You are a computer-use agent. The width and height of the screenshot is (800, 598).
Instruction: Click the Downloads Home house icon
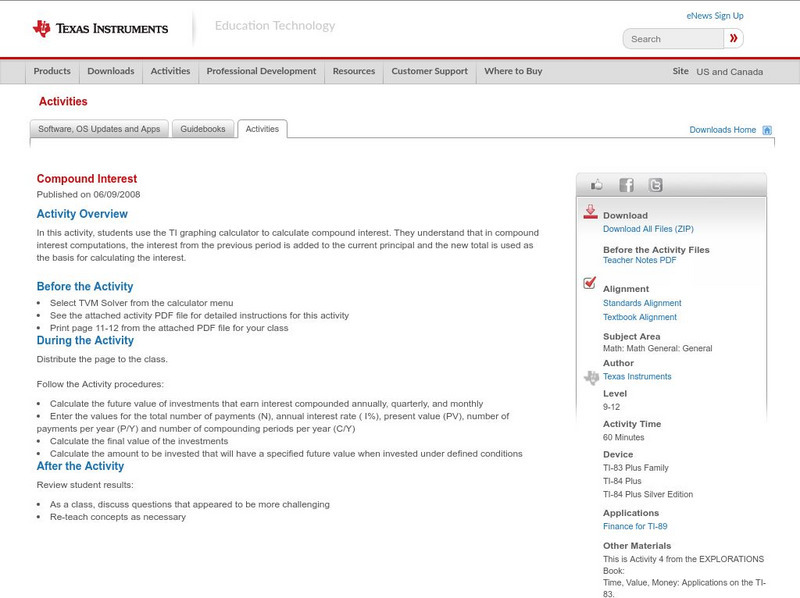[x=767, y=130]
